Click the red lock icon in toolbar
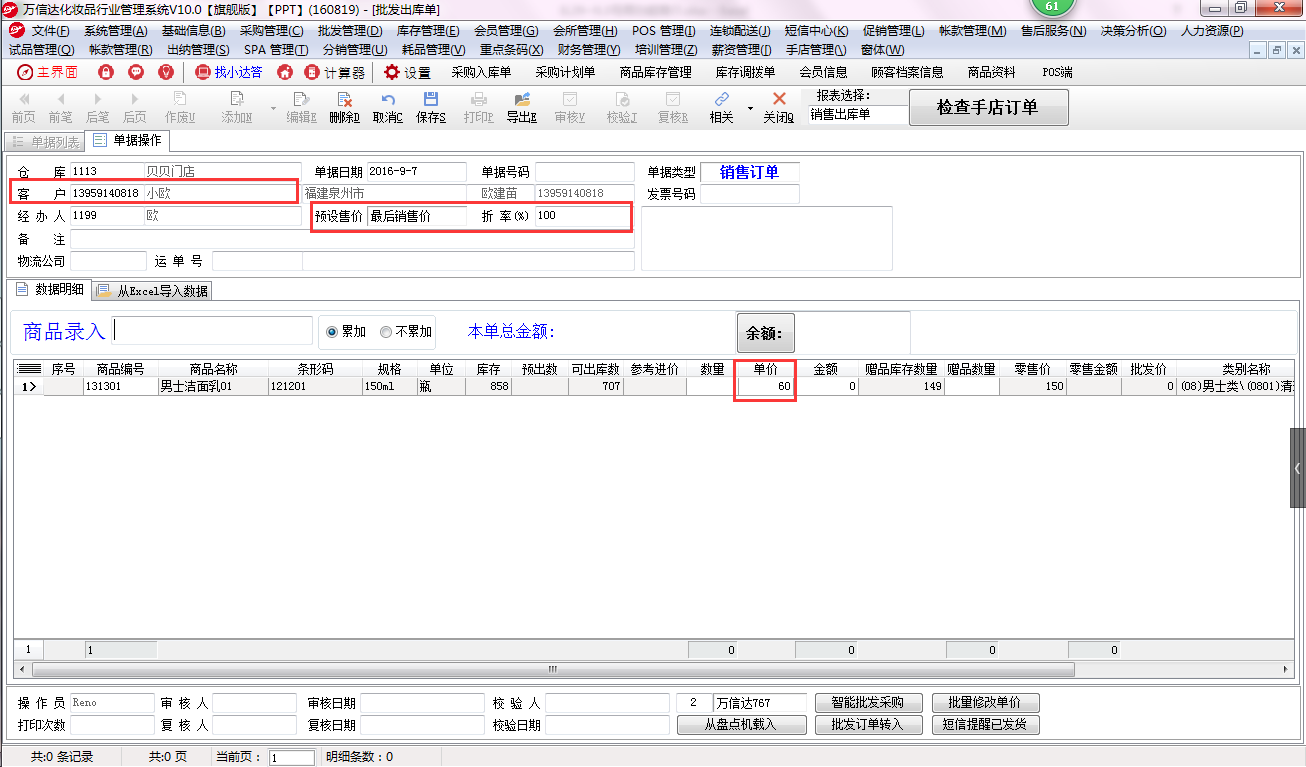The width and height of the screenshot is (1306, 767). 106,72
